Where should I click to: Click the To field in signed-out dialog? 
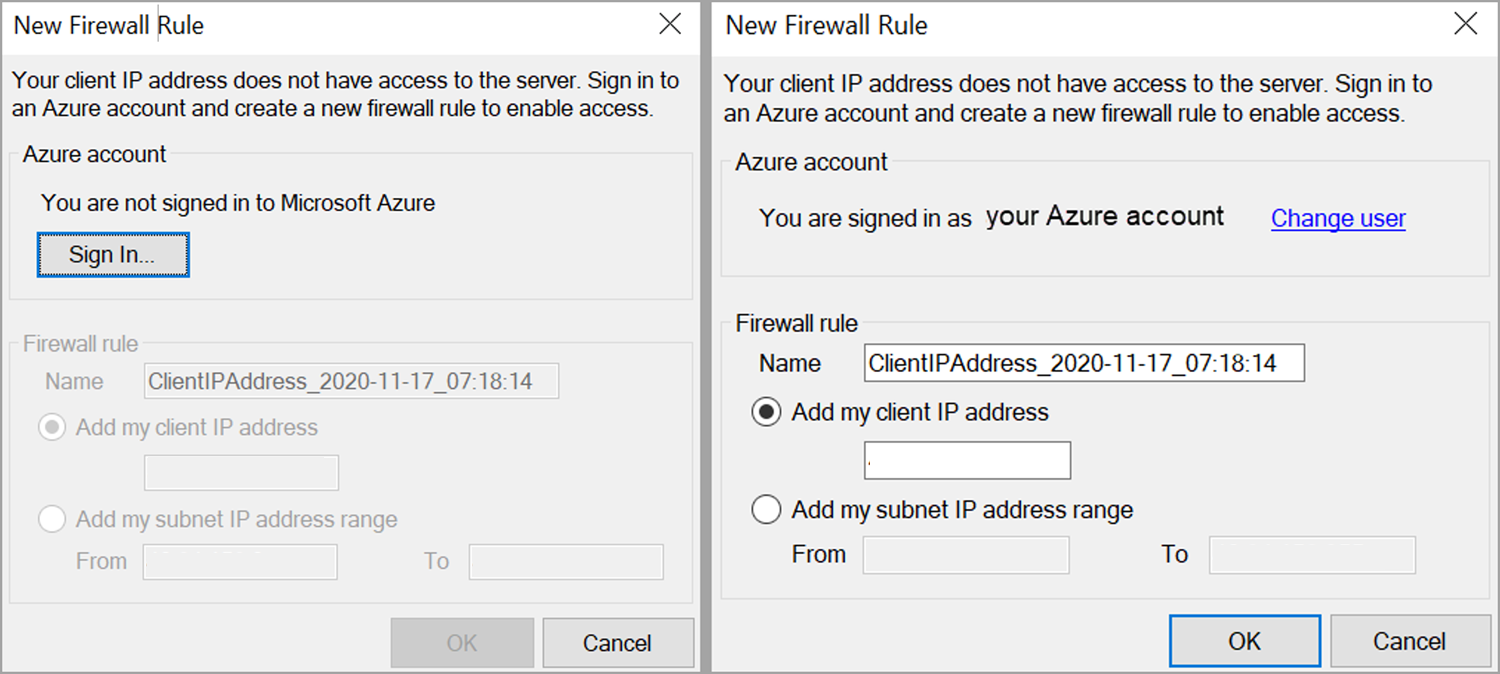pyautogui.click(x=566, y=561)
